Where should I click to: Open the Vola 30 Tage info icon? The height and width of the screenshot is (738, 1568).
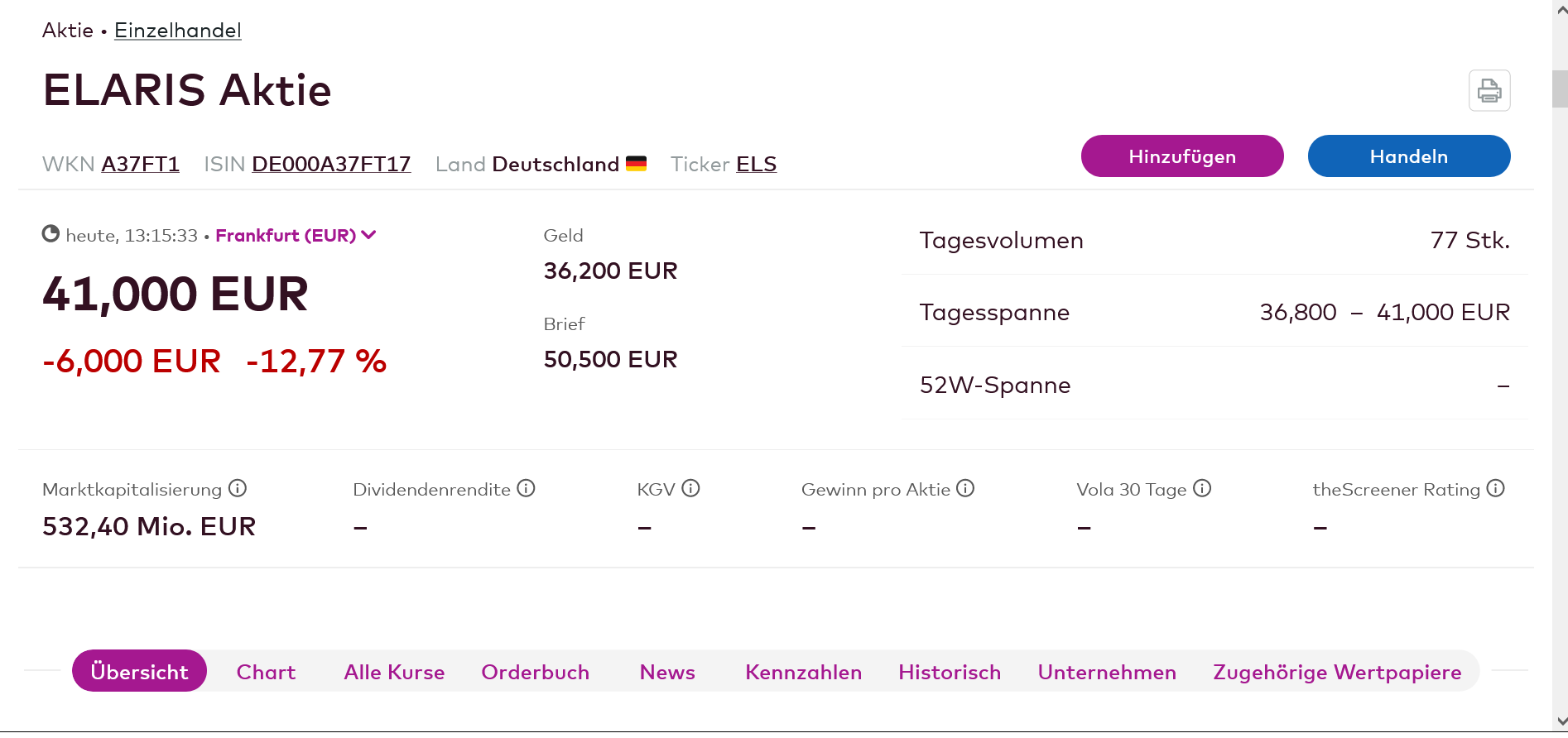click(x=1202, y=488)
